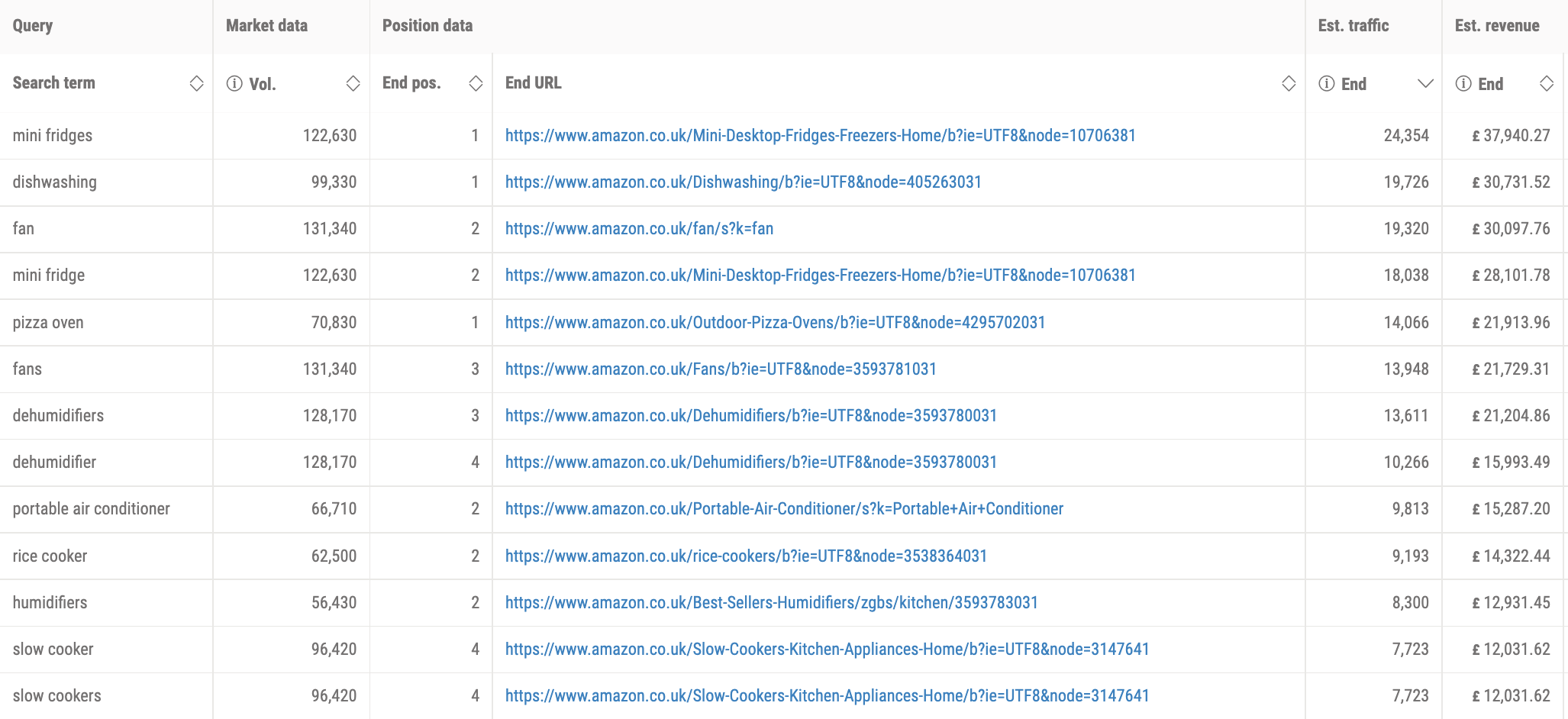Open the Dishwashing Amazon URL
Viewport: 1568px width, 719px height.
click(x=744, y=182)
